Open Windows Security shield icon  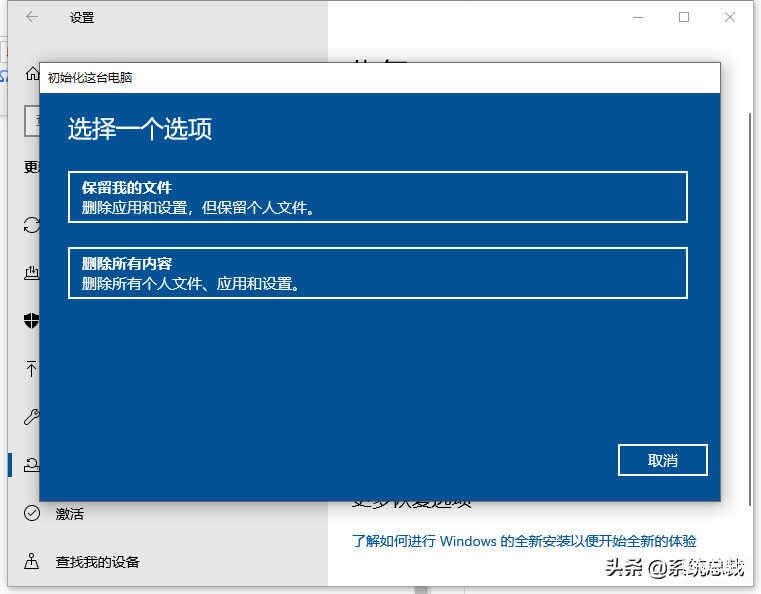pyautogui.click(x=31, y=321)
